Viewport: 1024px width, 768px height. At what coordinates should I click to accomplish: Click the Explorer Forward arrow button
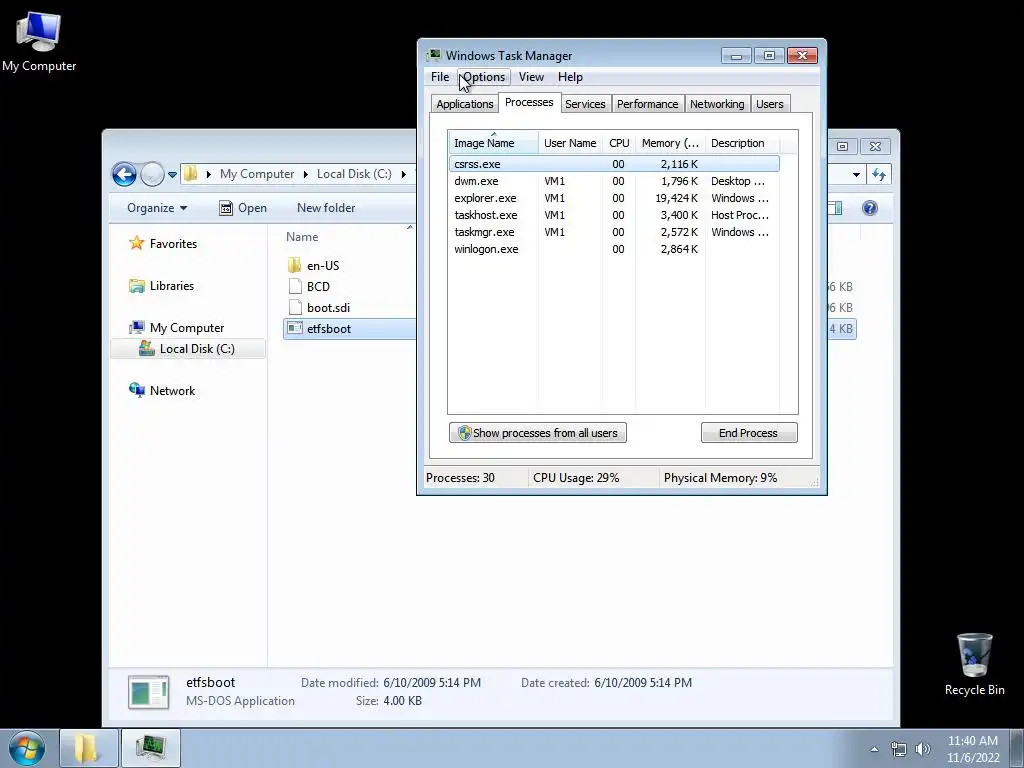click(152, 174)
